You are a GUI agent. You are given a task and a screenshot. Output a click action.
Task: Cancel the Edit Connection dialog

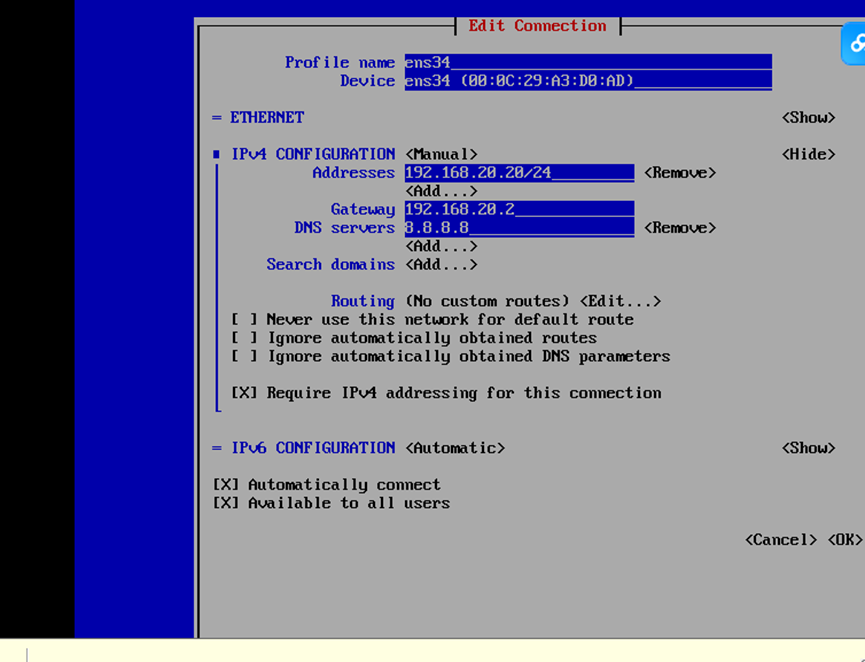pos(781,540)
